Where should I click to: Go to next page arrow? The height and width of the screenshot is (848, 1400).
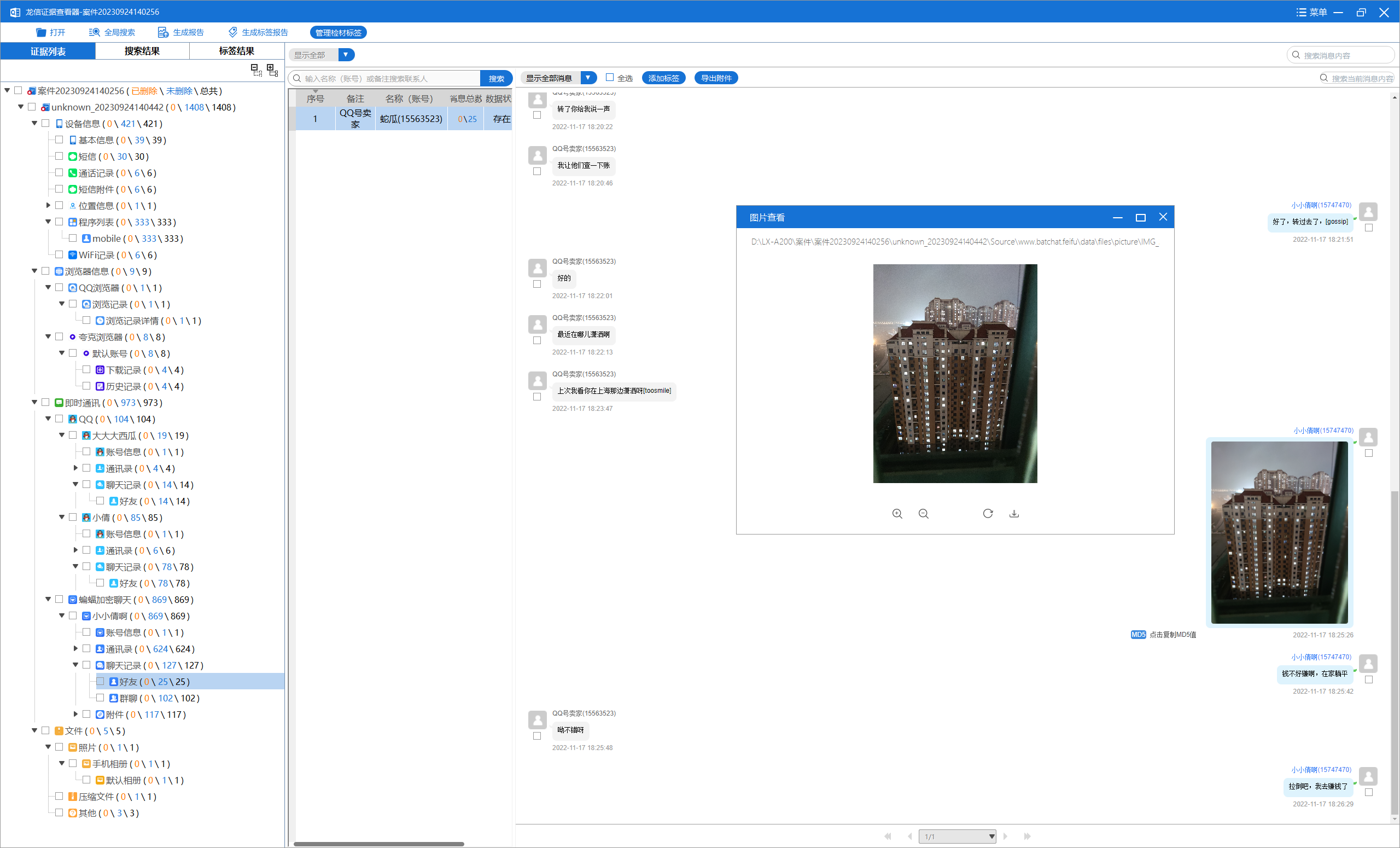1006,836
